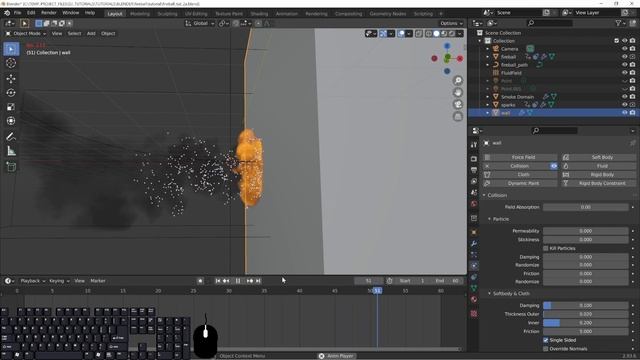Screen dimensions: 640x360
Task: Switch perspective/orthographic grid icon in viewport
Action: 458,117
